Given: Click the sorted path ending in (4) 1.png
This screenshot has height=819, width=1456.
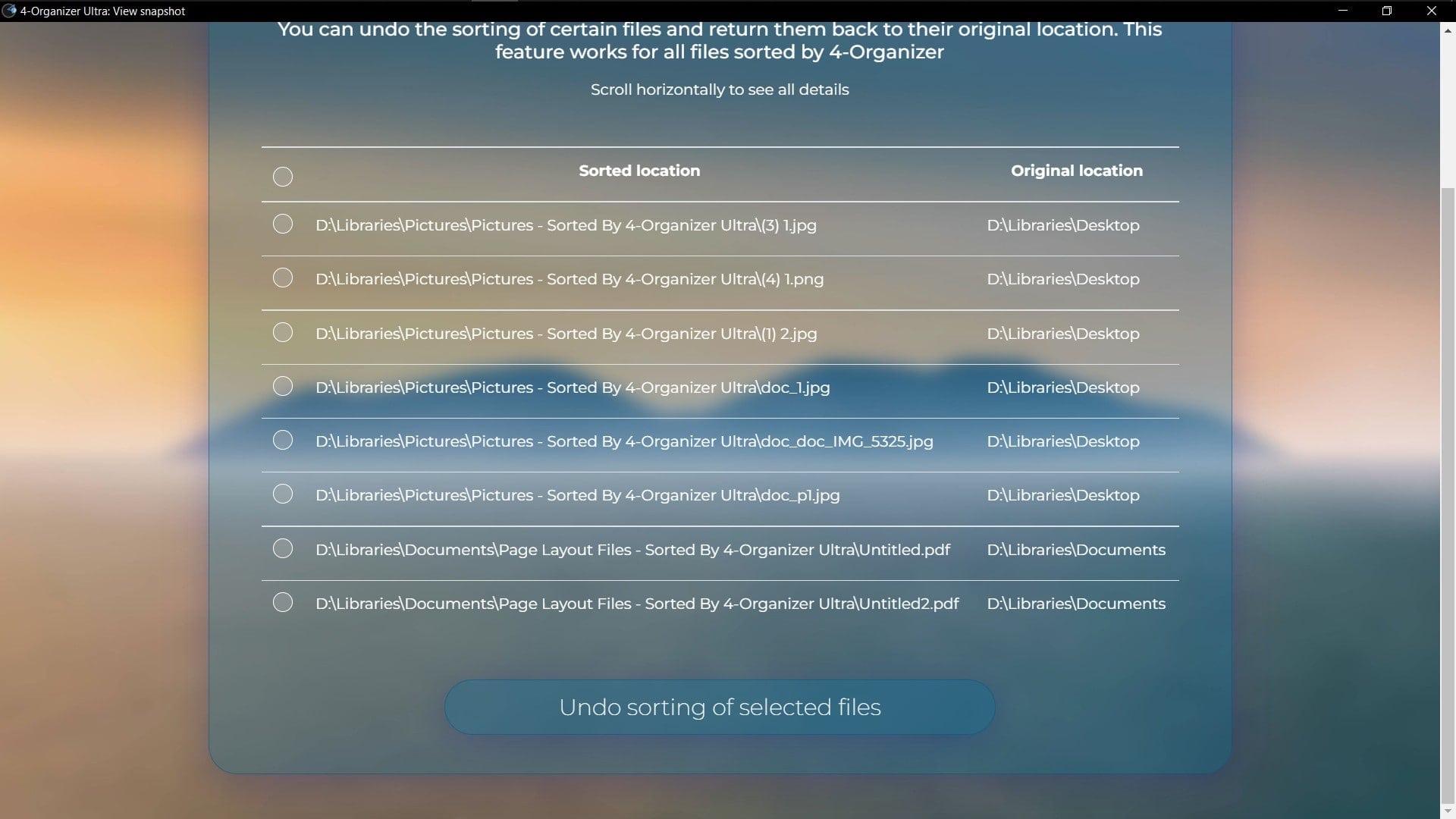Looking at the screenshot, I should pyautogui.click(x=570, y=279).
